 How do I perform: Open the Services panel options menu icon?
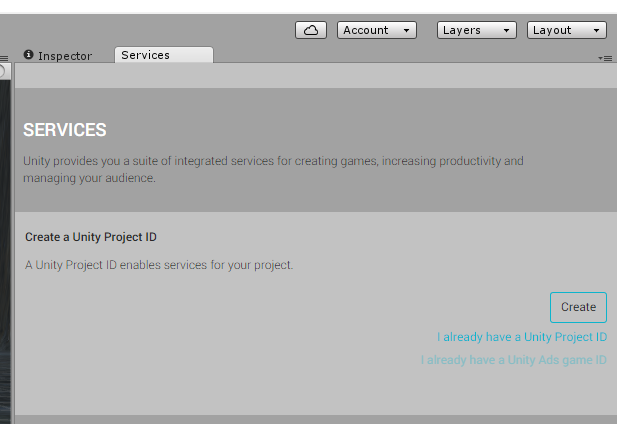coord(605,58)
